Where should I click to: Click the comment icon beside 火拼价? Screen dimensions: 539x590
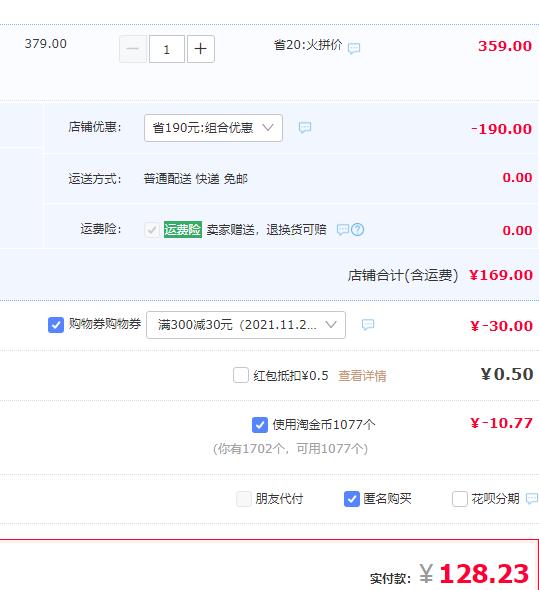tap(354, 48)
